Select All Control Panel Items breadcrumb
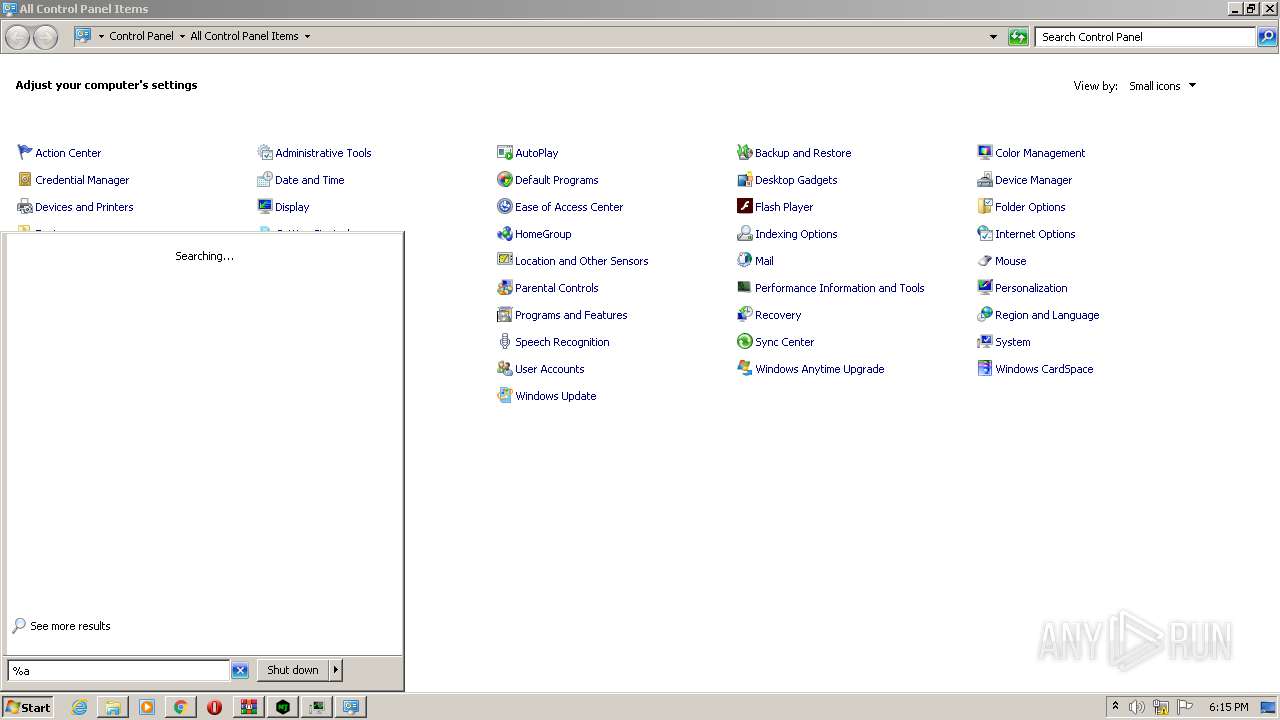Viewport: 1280px width, 720px height. 244,36
